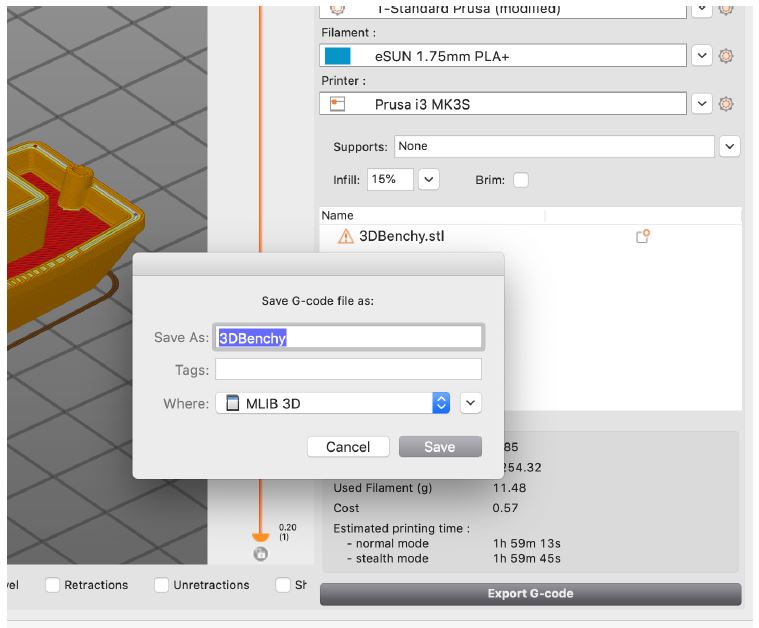Open print settings gear icon at top
Image resolution: width=759 pixels, height=628 pixels.
point(725,9)
